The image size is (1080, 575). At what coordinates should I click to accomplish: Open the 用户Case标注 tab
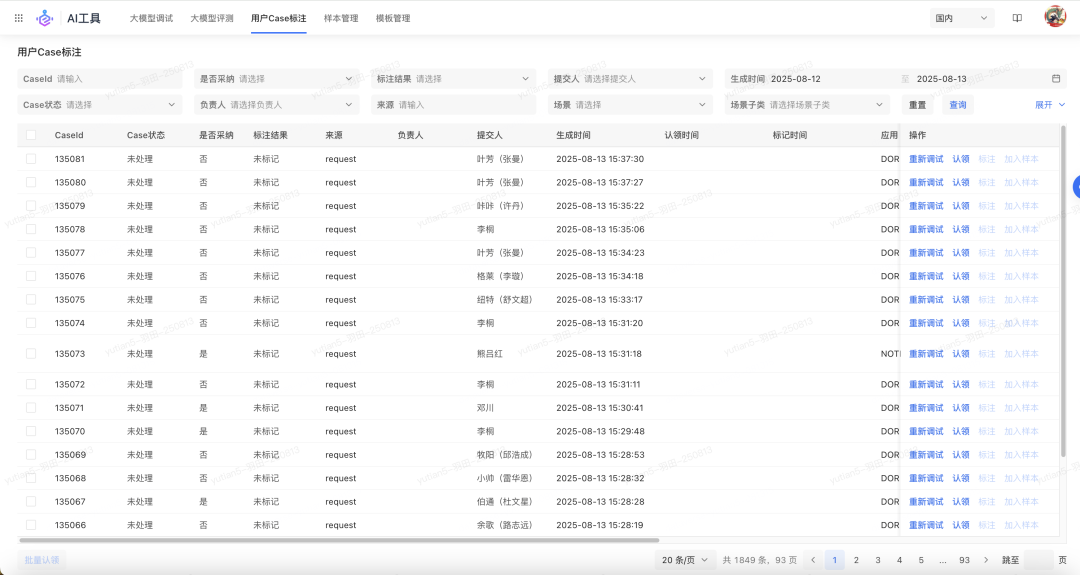tap(279, 18)
